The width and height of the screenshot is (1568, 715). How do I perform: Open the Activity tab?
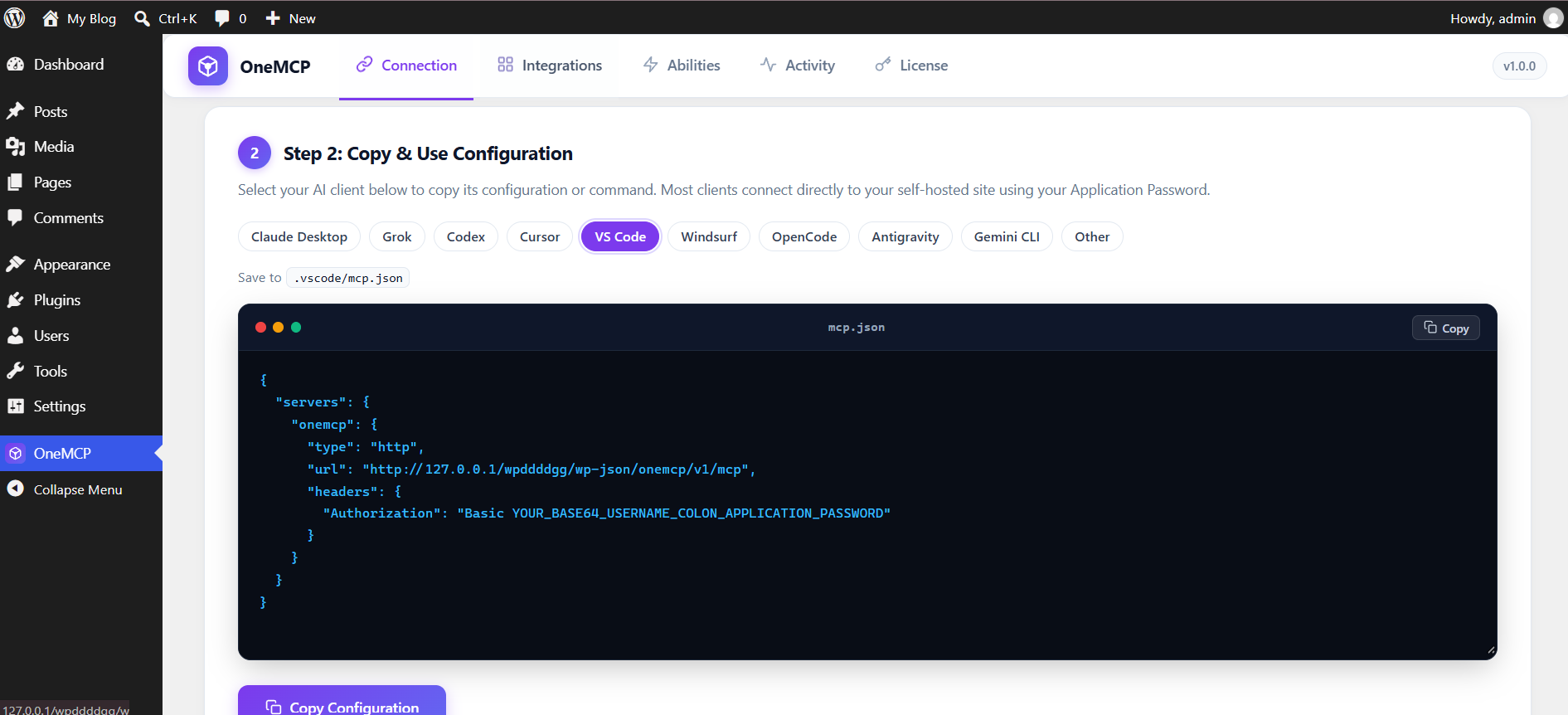tap(798, 66)
